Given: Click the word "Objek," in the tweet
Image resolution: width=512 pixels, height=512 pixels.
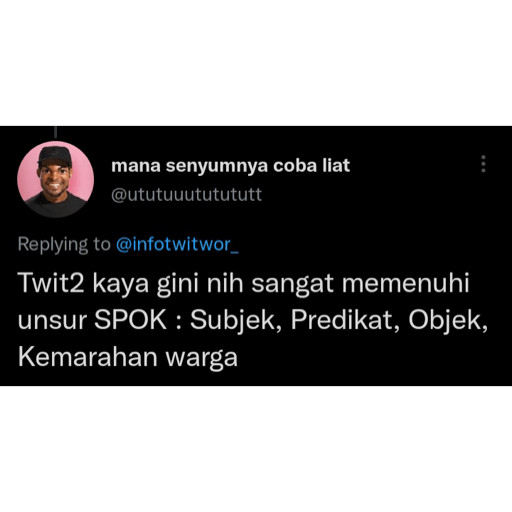Looking at the screenshot, I should [448, 321].
